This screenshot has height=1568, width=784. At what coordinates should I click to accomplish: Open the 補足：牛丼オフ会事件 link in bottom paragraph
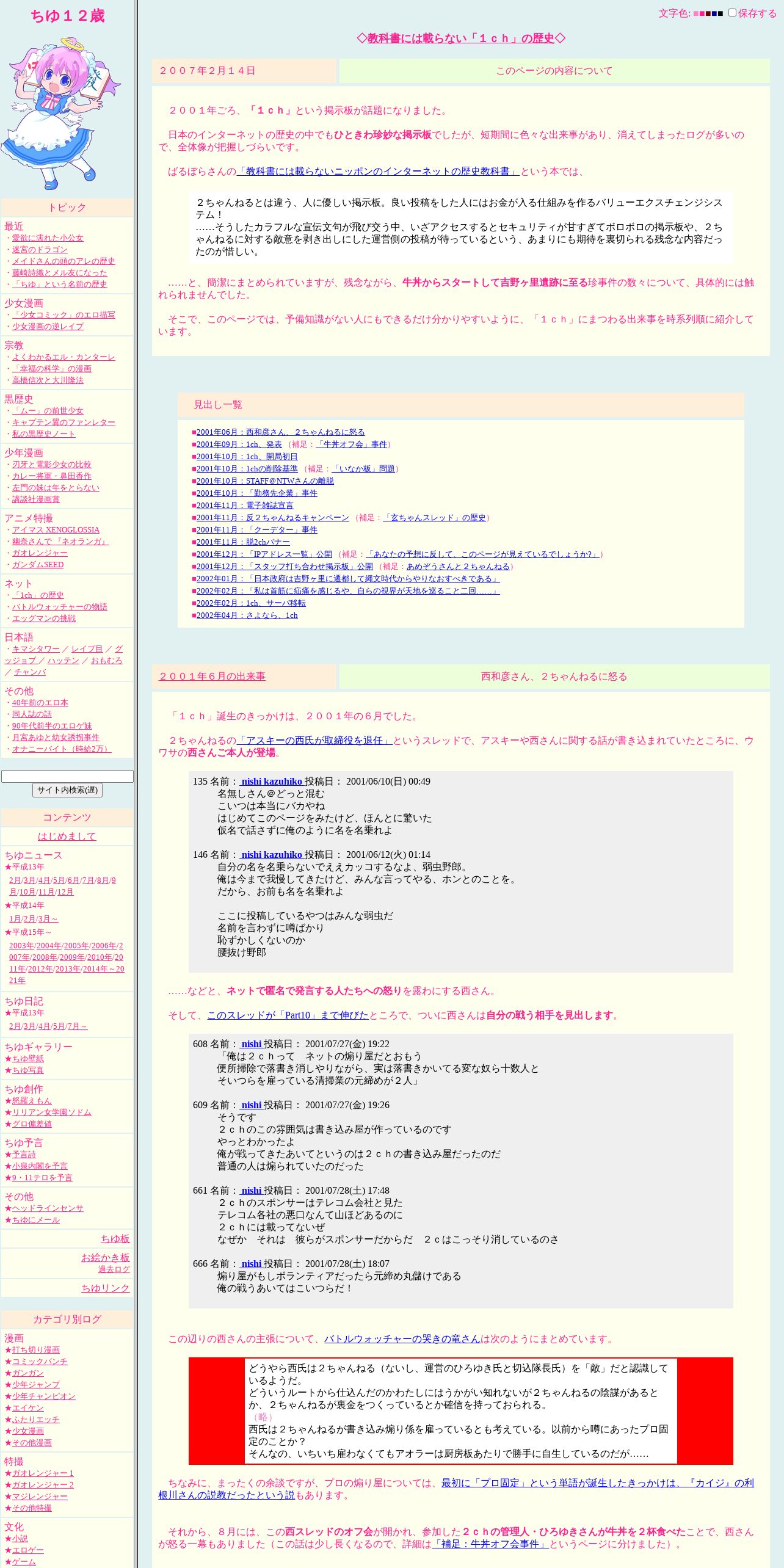point(490,1544)
